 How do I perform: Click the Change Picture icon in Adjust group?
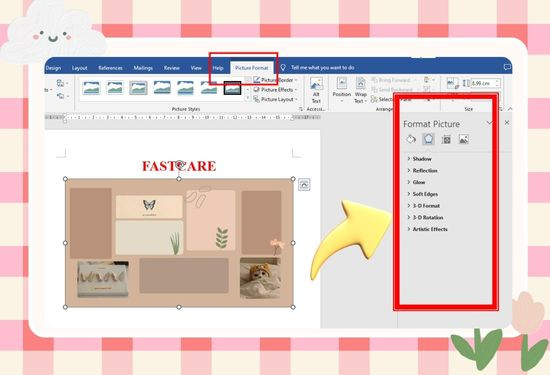click(x=60, y=83)
